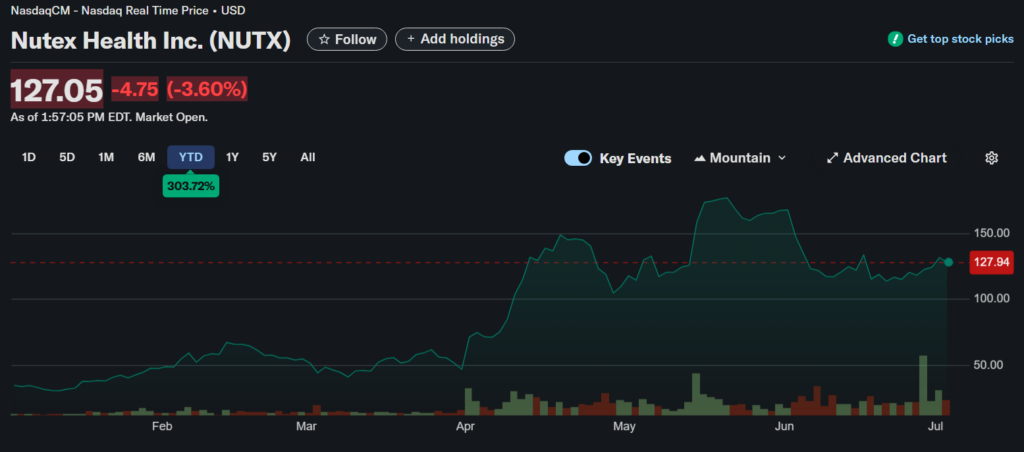
Task: Click the green exclamation stock picks icon
Action: click(x=895, y=39)
